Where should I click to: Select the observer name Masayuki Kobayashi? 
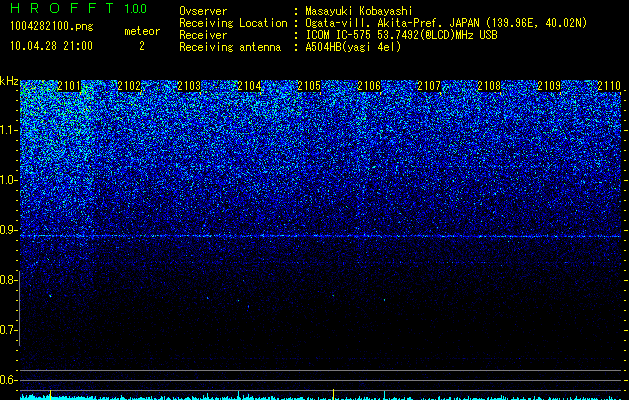pos(359,12)
